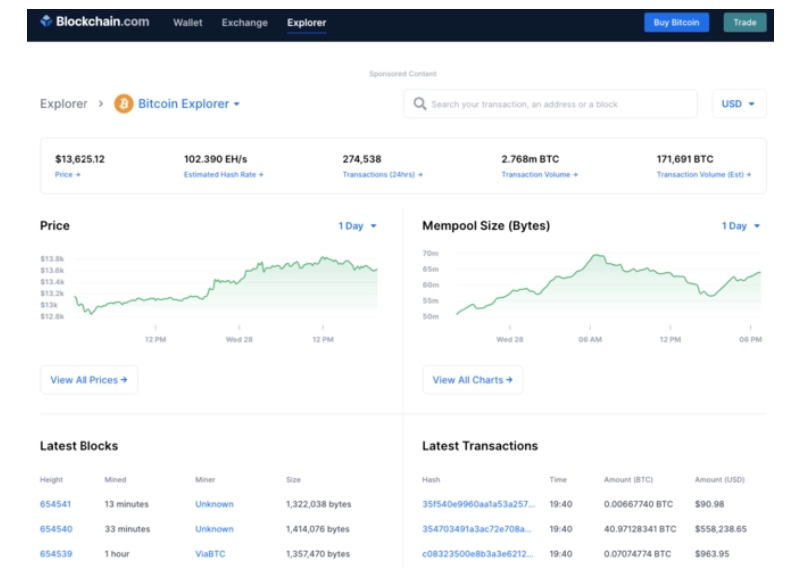Click the $13,625.12 price value
The image size is (809, 582).
80,159
